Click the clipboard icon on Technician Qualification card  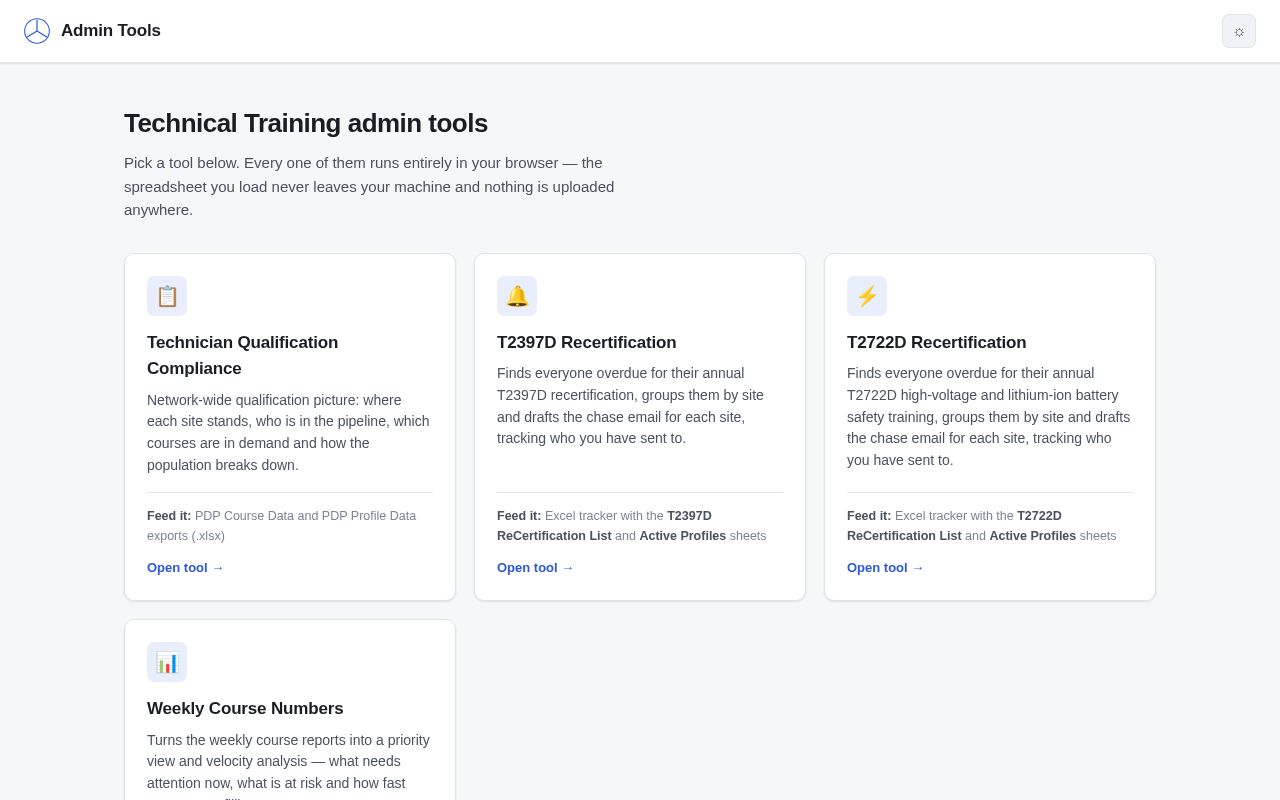point(167,296)
